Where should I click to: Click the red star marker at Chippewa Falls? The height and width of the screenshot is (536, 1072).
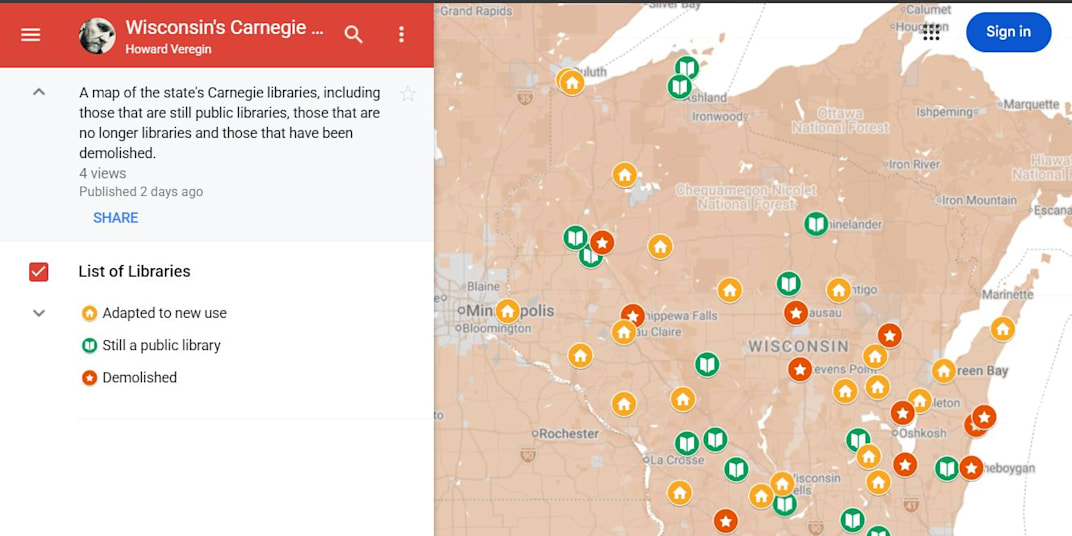click(x=633, y=316)
